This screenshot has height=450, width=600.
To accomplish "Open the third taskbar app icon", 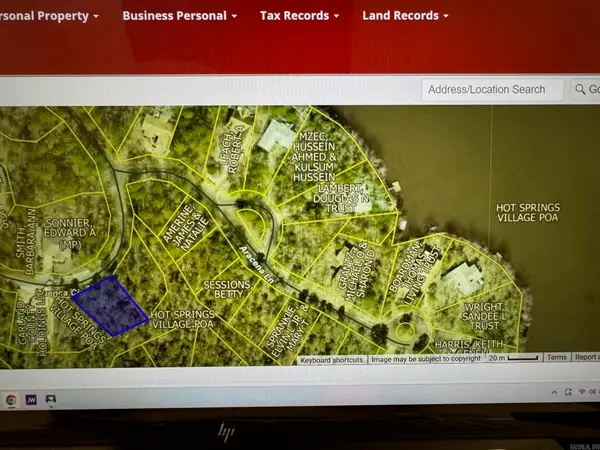I will [51, 399].
